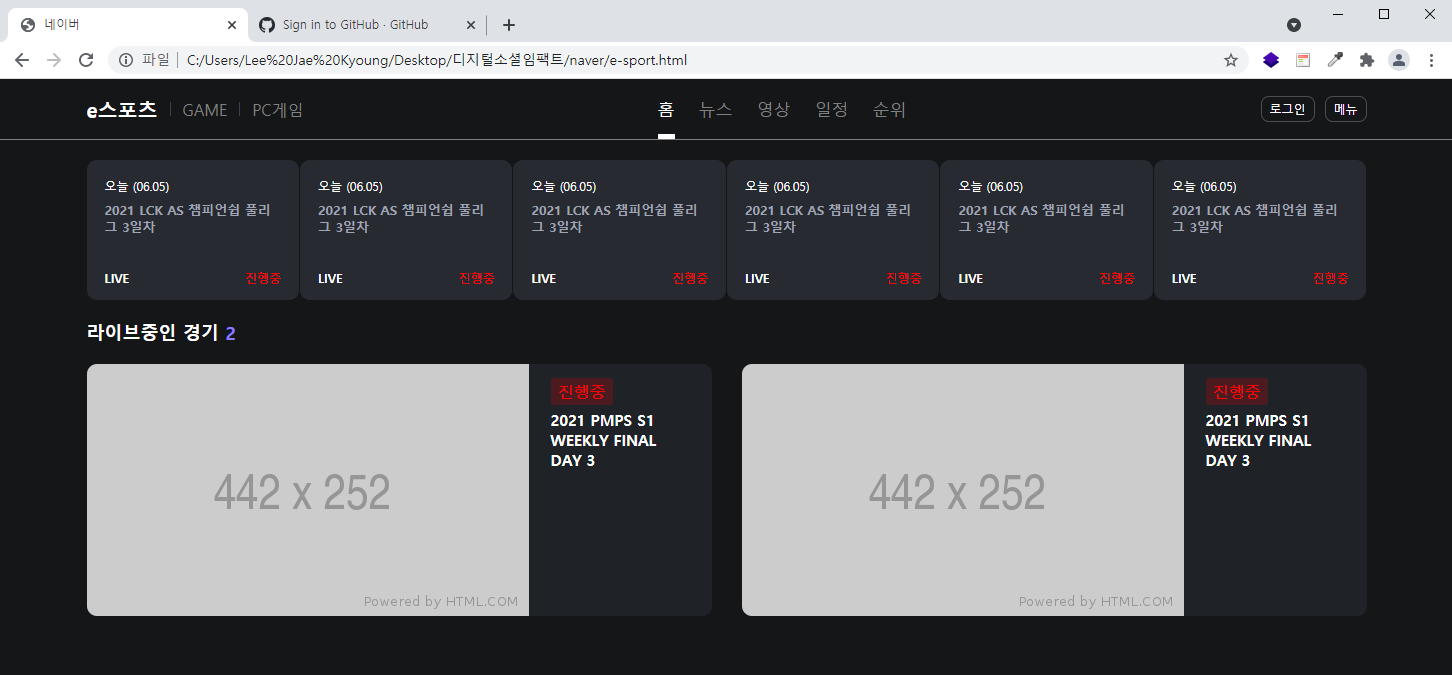Click the 메뉴 button
1452x675 pixels.
point(1346,109)
